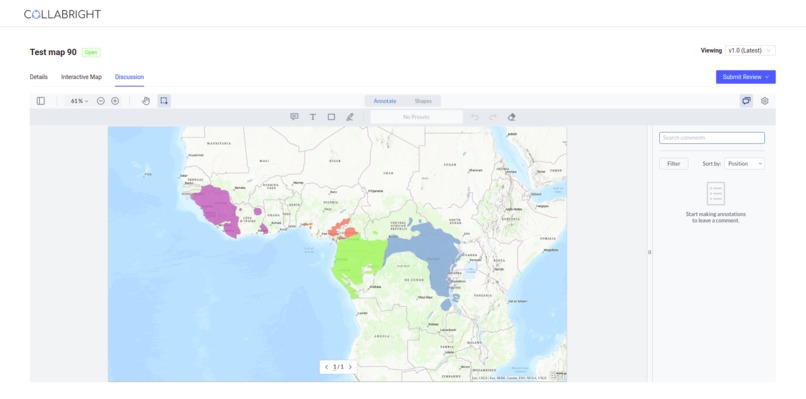The image size is (806, 399).
Task: Click the Test map 90 title
Action: coord(53,52)
